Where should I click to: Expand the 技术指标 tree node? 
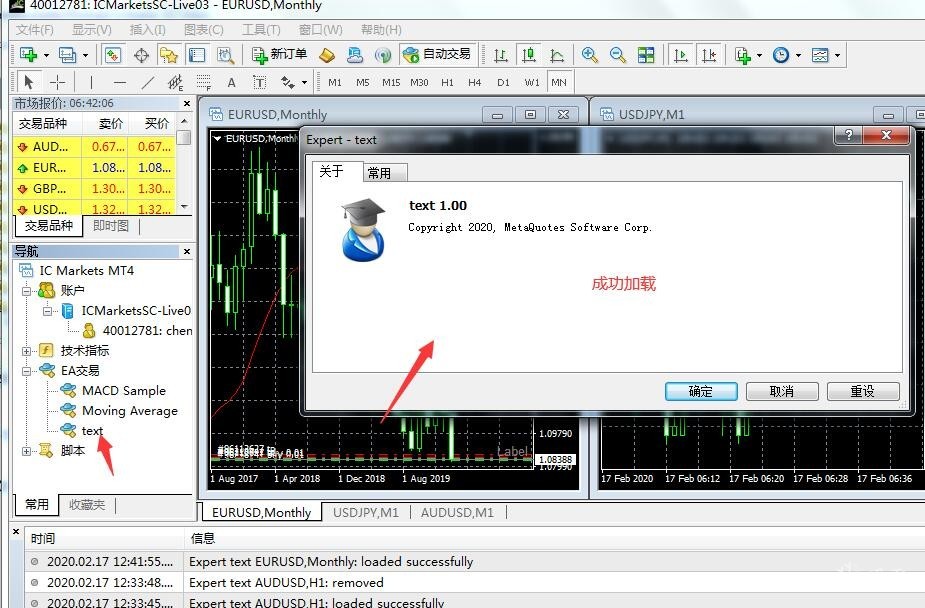tap(27, 351)
